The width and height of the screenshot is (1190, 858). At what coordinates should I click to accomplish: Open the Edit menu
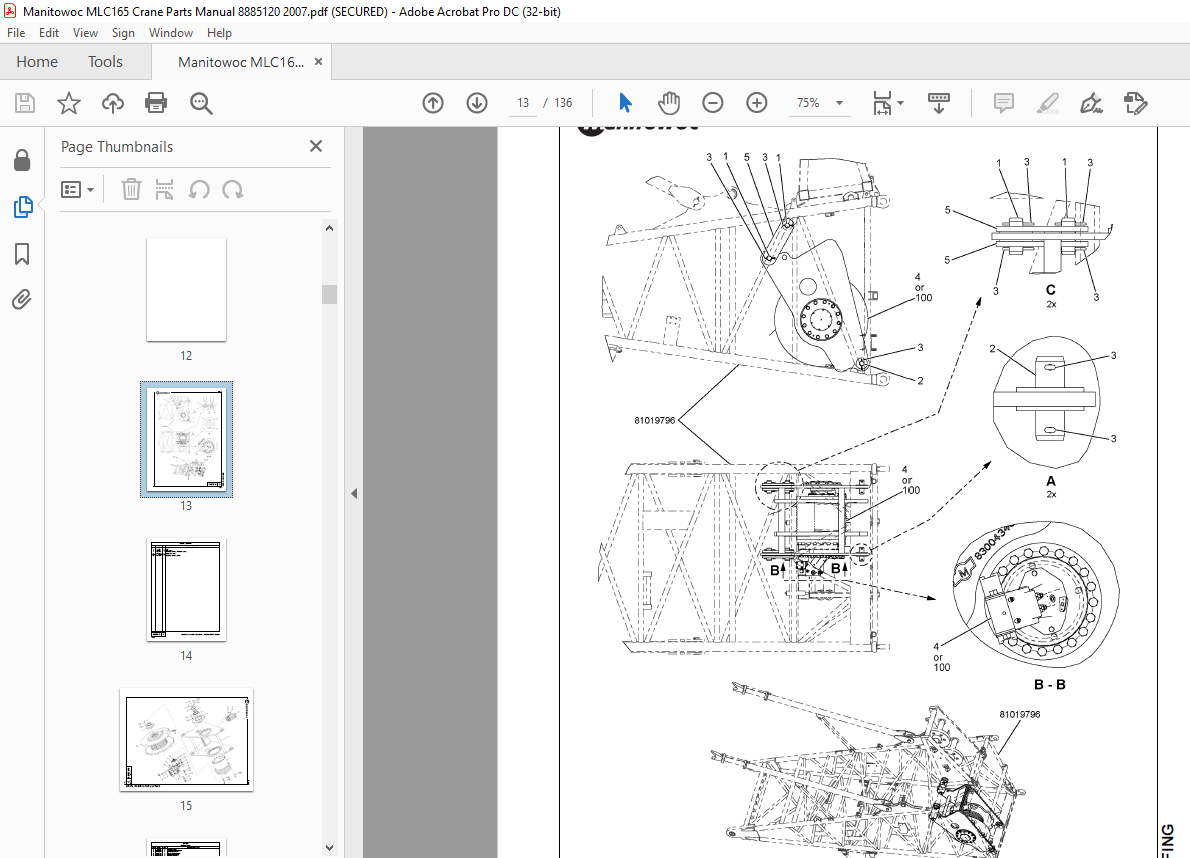click(49, 33)
